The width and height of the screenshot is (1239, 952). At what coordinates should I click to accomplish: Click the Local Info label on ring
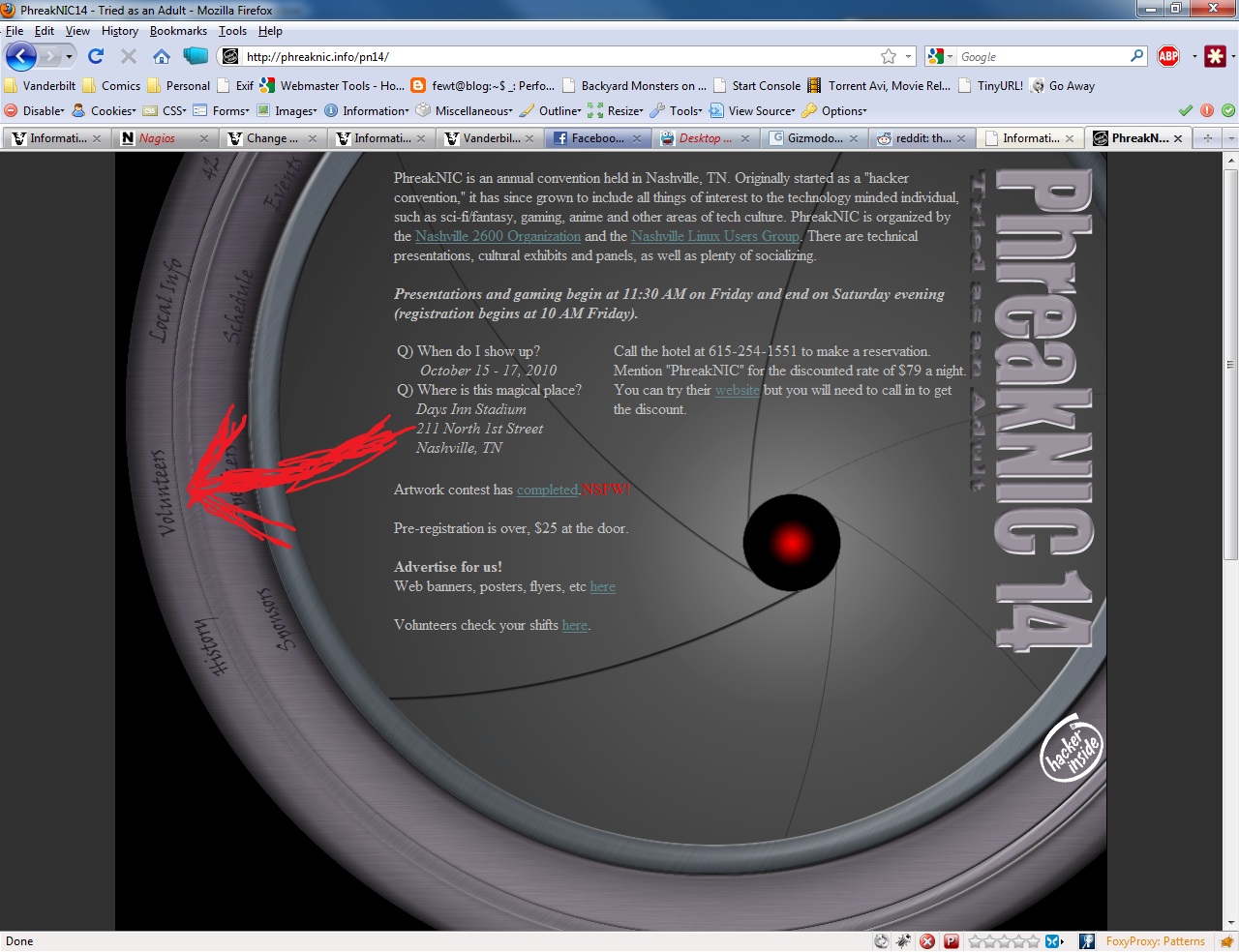[x=166, y=300]
